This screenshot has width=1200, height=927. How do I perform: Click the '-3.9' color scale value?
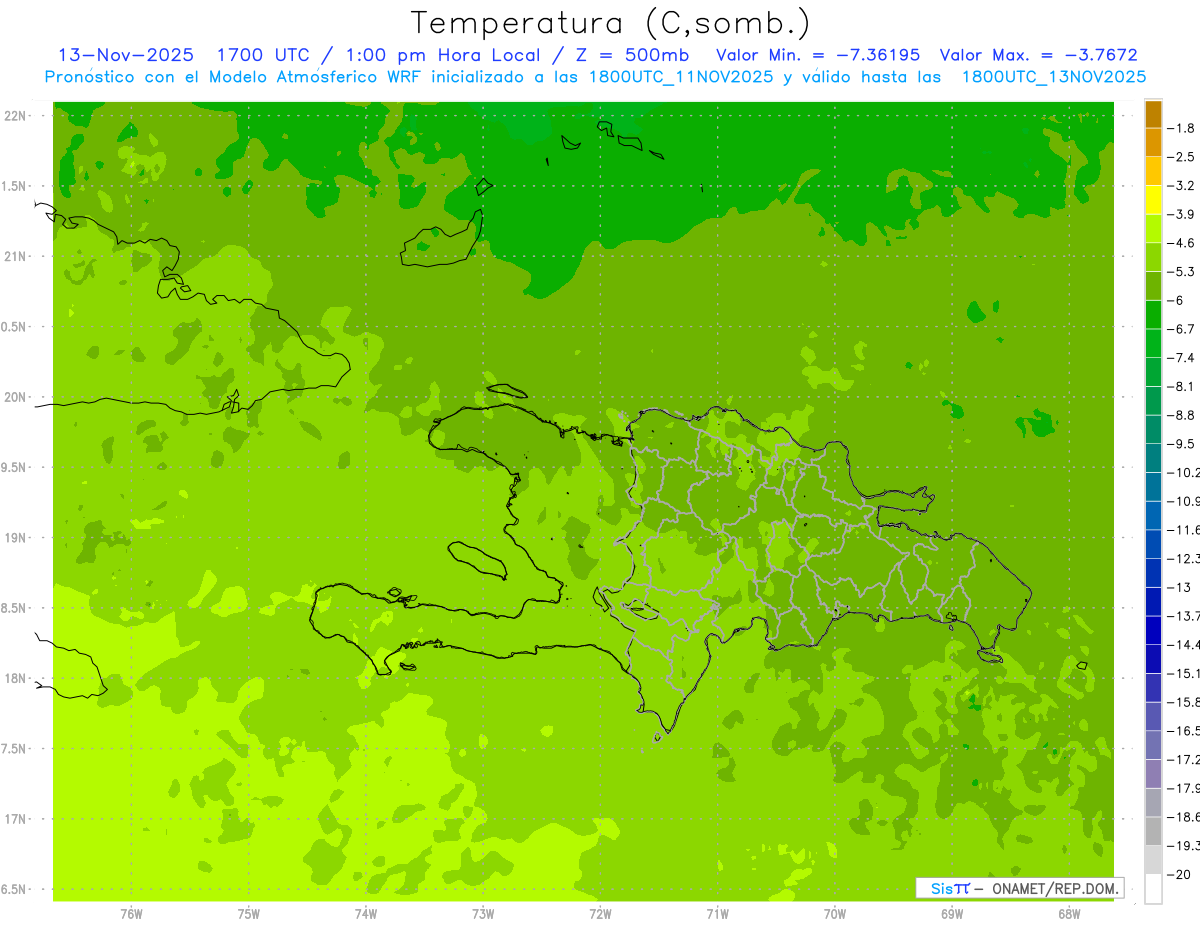coord(1181,214)
